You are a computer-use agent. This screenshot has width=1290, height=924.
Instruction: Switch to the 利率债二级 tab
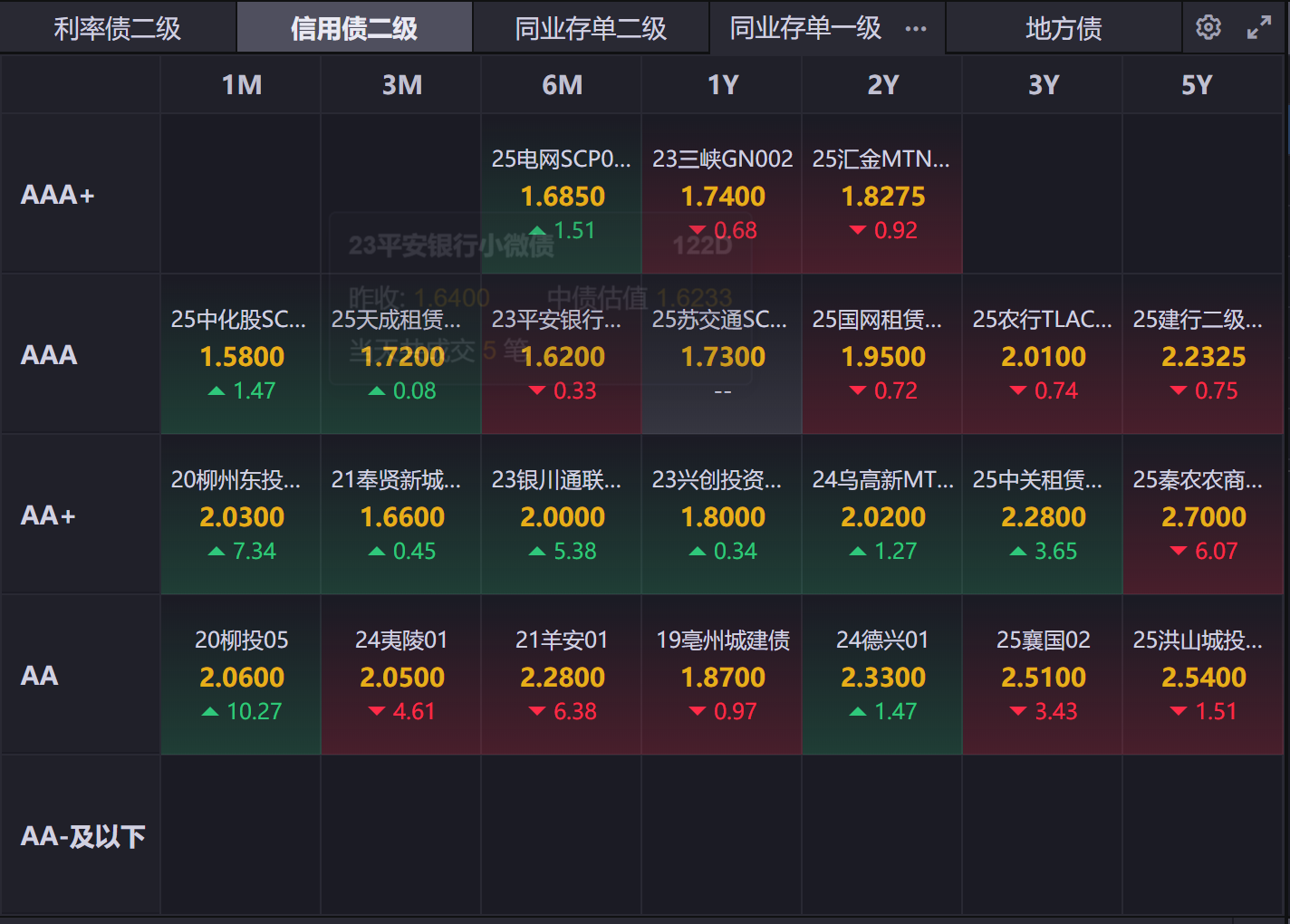tap(118, 29)
